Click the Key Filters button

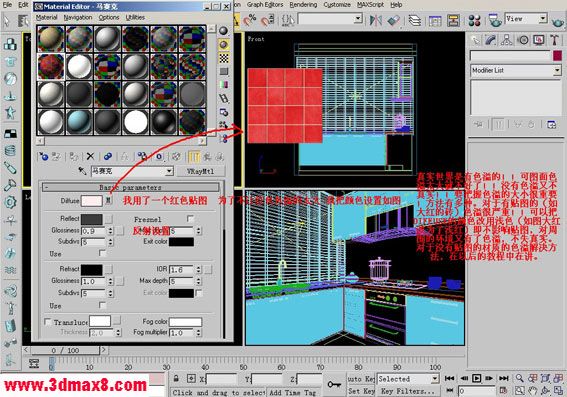click(x=408, y=391)
